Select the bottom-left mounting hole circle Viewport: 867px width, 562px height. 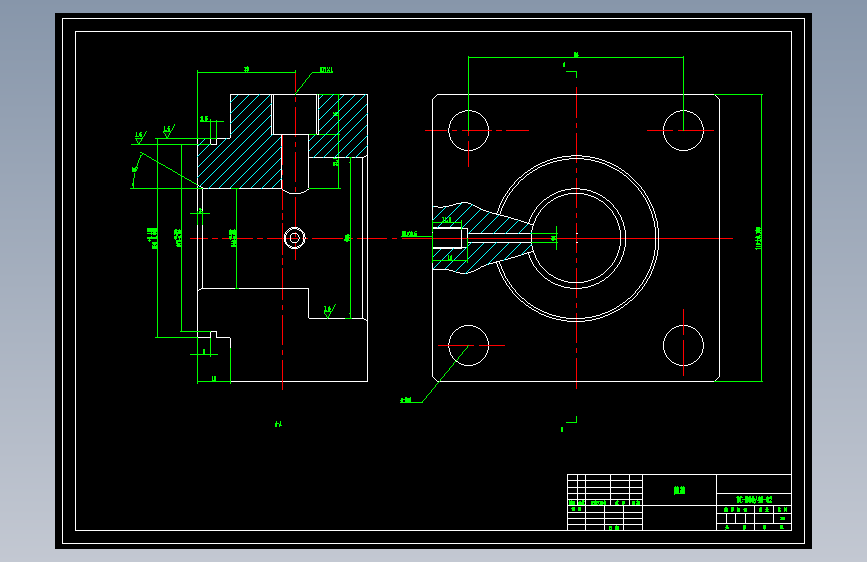tap(468, 345)
